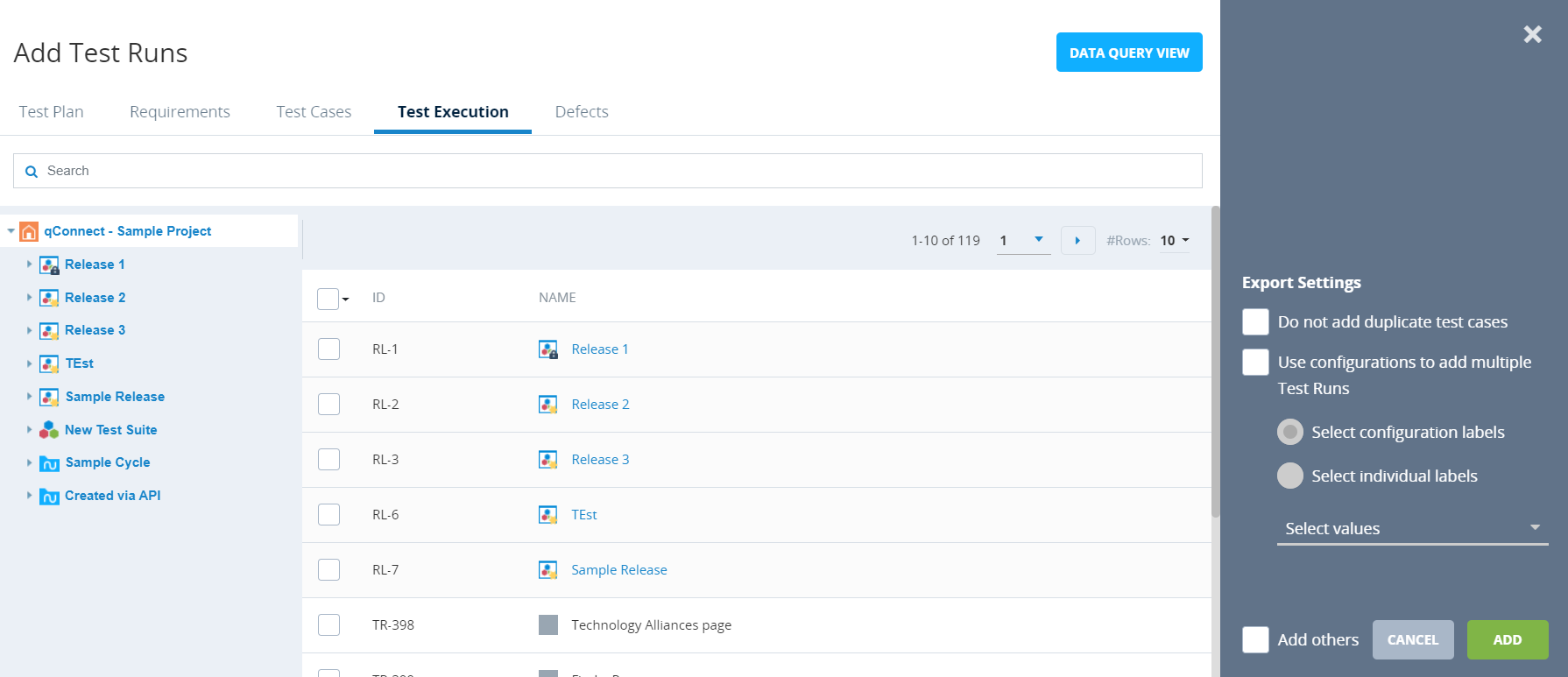Image resolution: width=1568 pixels, height=677 pixels.
Task: Open the rows-per-page dropdown showing 10
Action: click(x=1175, y=241)
